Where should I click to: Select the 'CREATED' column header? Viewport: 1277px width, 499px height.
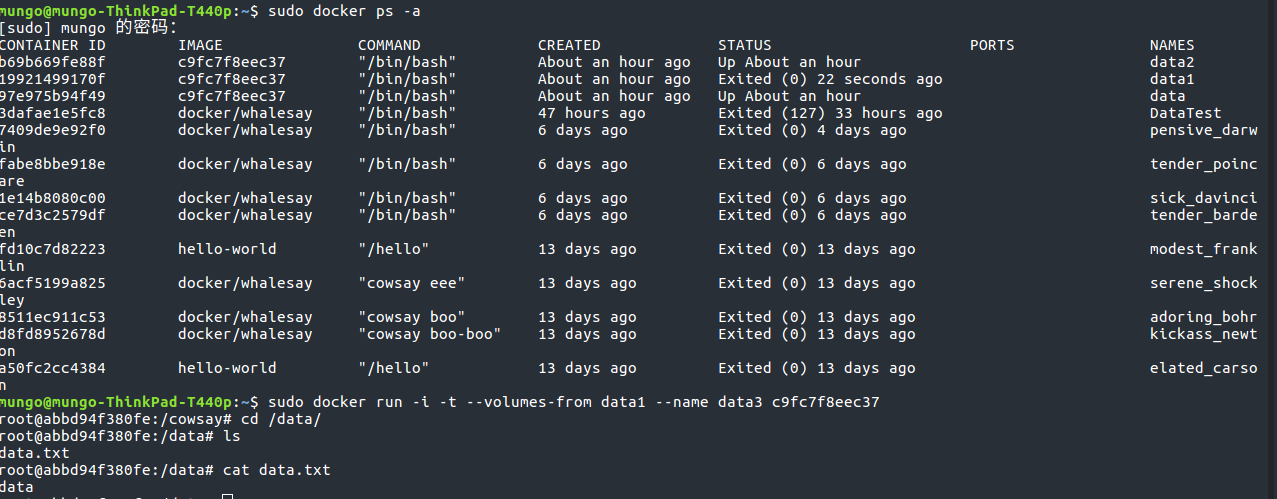pyautogui.click(x=569, y=45)
